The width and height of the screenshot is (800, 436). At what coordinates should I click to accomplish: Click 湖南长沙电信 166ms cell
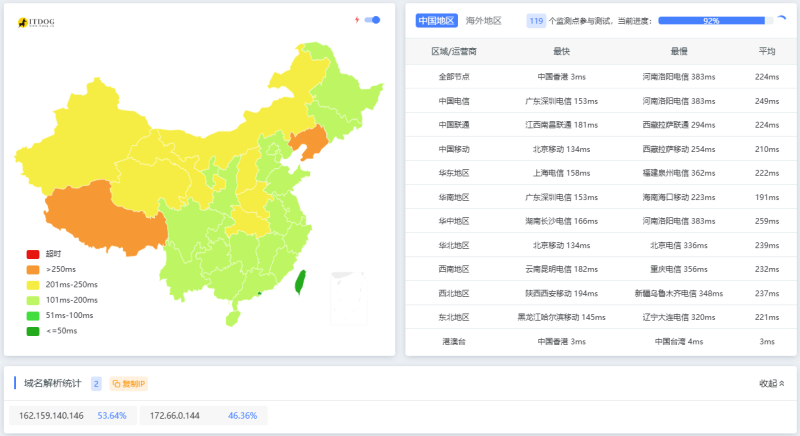561,221
